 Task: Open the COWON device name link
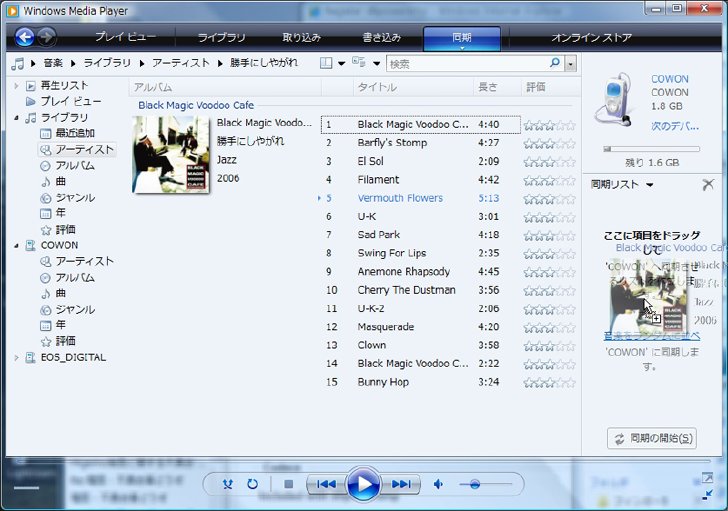pyautogui.click(x=670, y=79)
